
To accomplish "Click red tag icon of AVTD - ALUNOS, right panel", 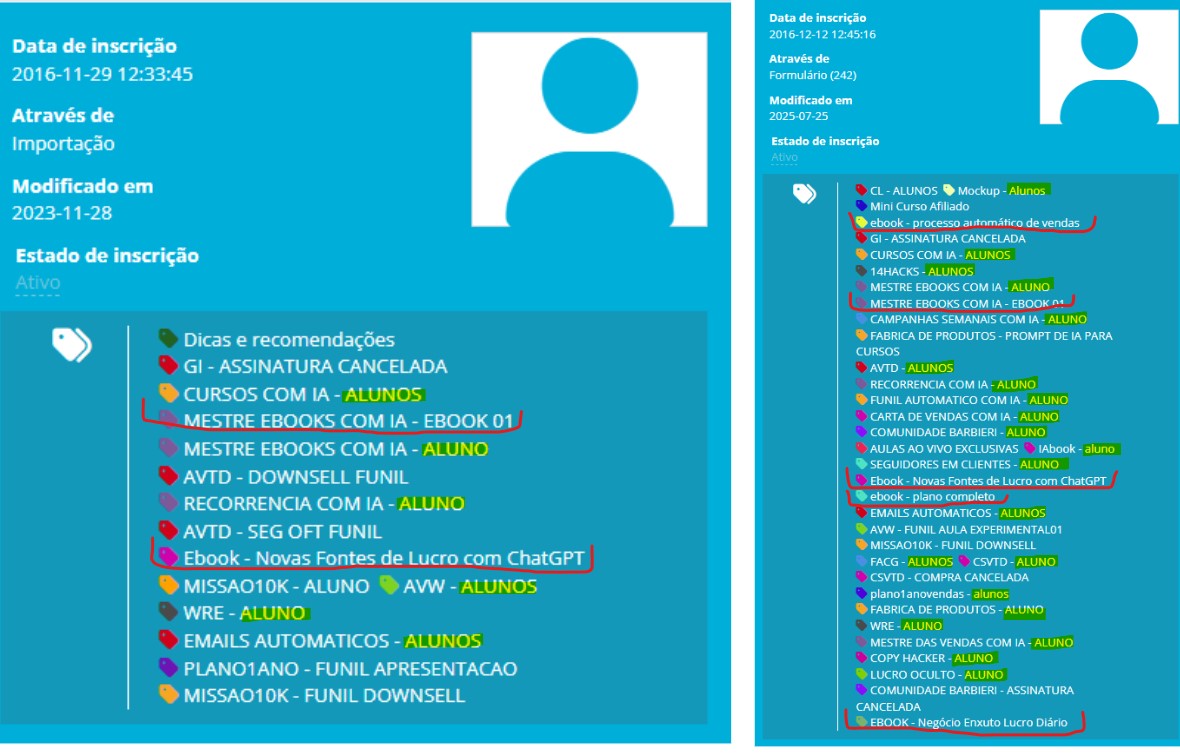I will coord(862,367).
